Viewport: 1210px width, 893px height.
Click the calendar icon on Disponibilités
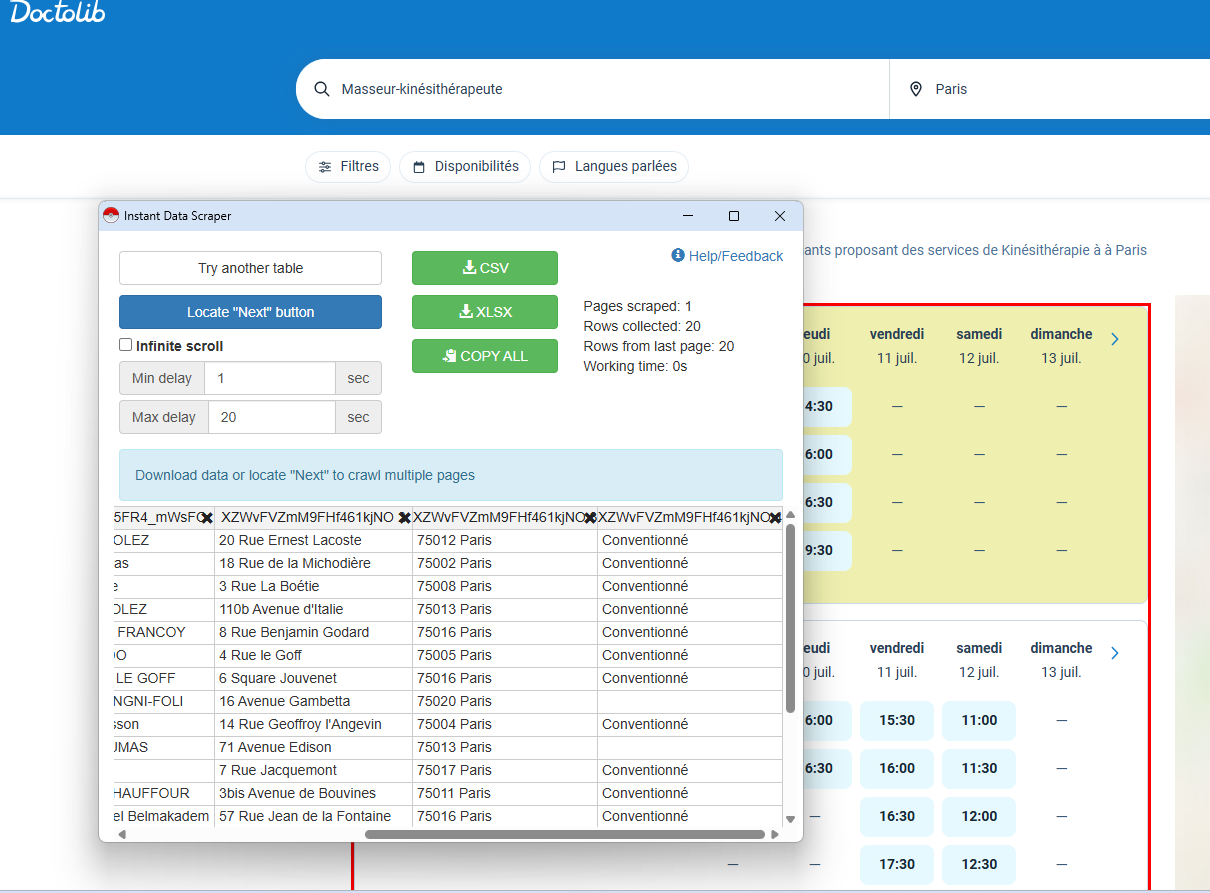(x=420, y=166)
